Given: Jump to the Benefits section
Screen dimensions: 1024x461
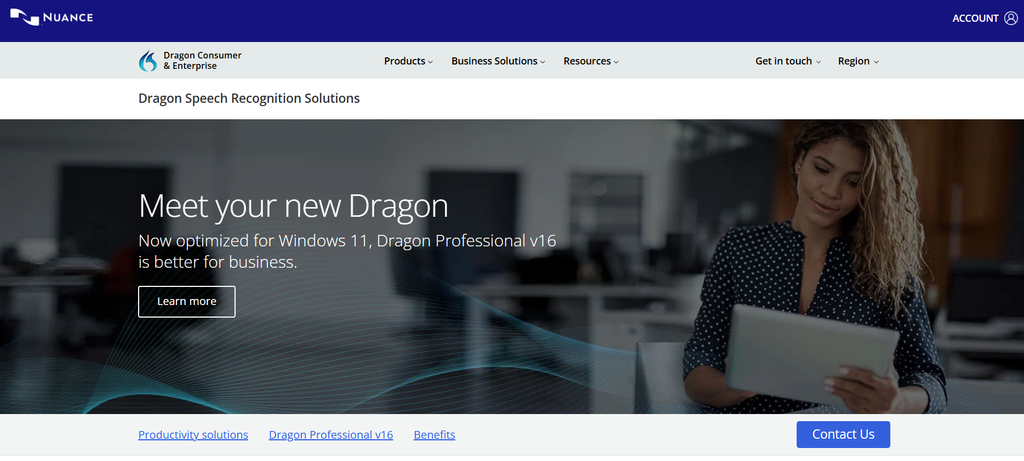Looking at the screenshot, I should (434, 435).
